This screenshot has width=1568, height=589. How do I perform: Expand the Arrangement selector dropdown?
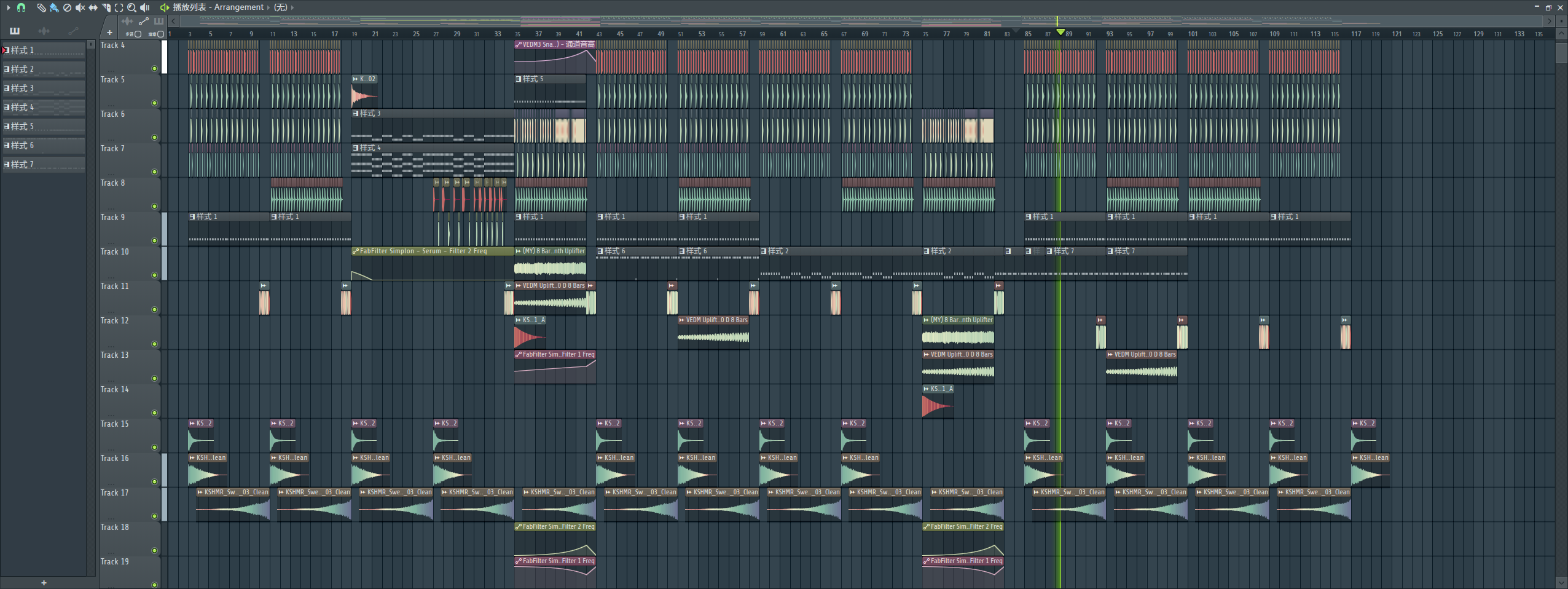268,7
